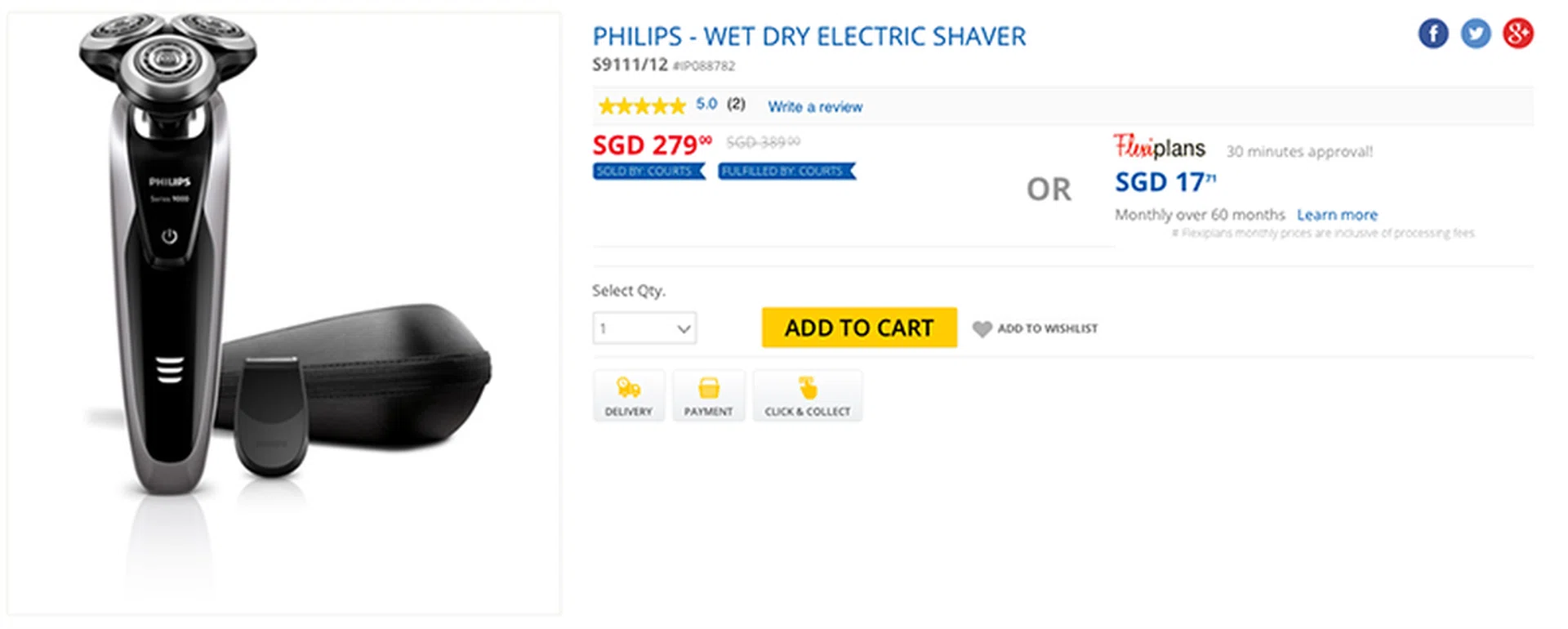Click the Write a review link
This screenshot has width=1568, height=629.
pos(815,107)
